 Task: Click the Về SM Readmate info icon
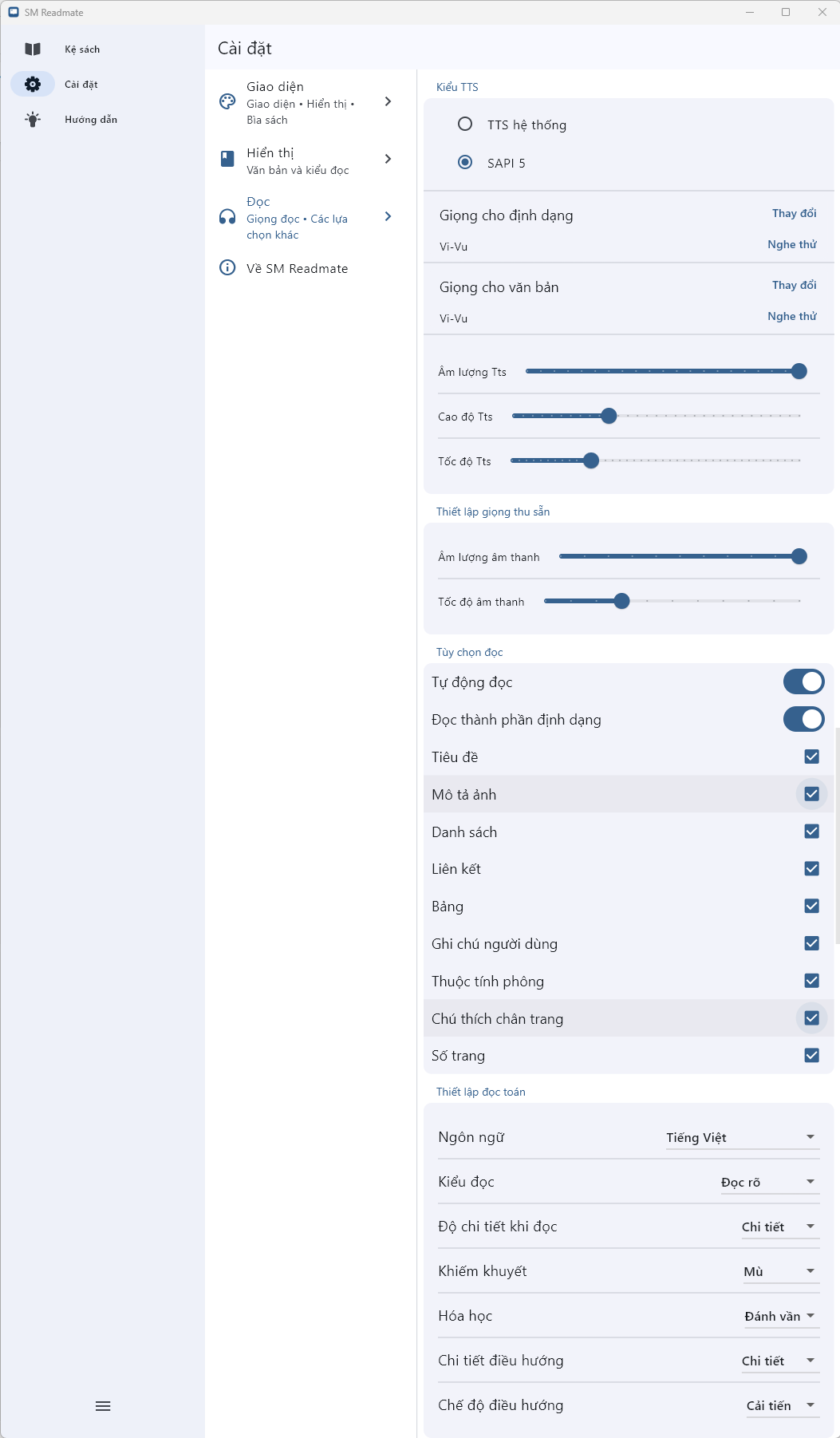tap(227, 267)
